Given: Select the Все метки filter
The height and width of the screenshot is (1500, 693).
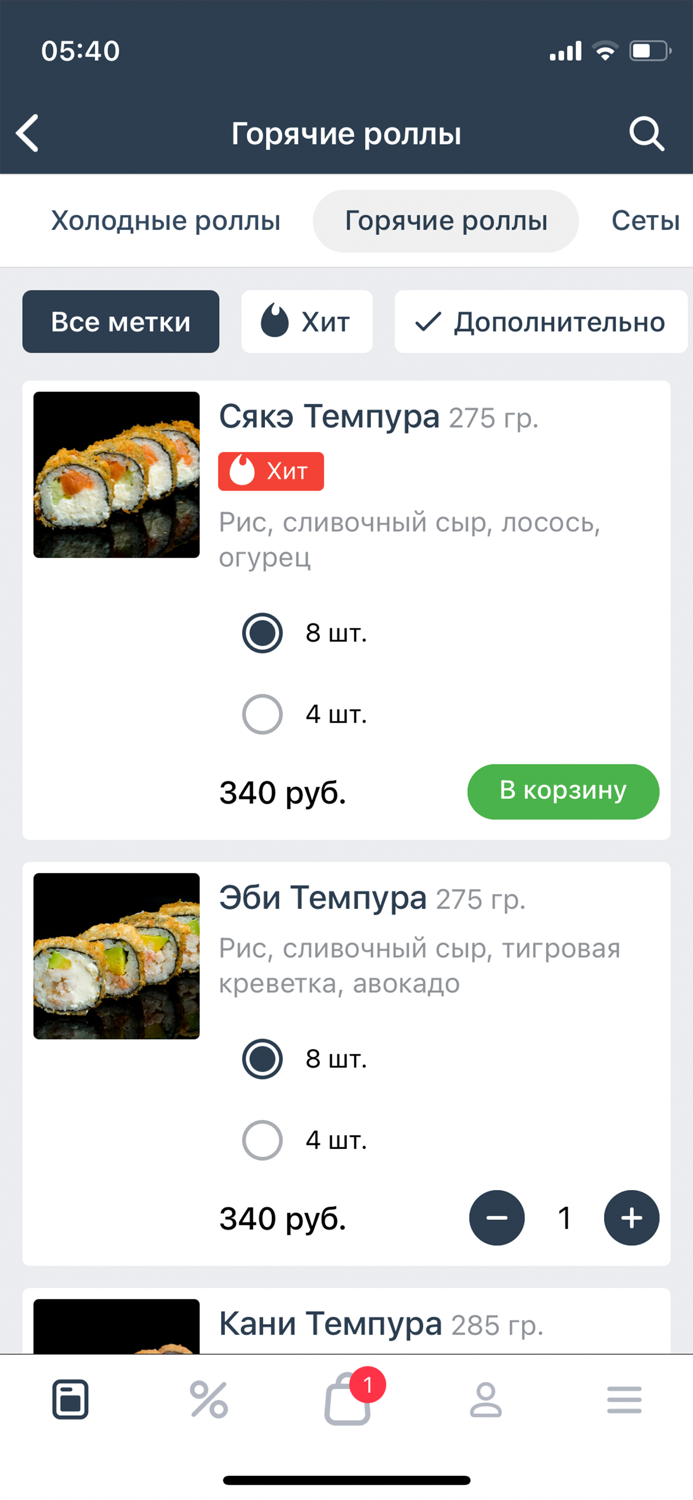Looking at the screenshot, I should (120, 321).
